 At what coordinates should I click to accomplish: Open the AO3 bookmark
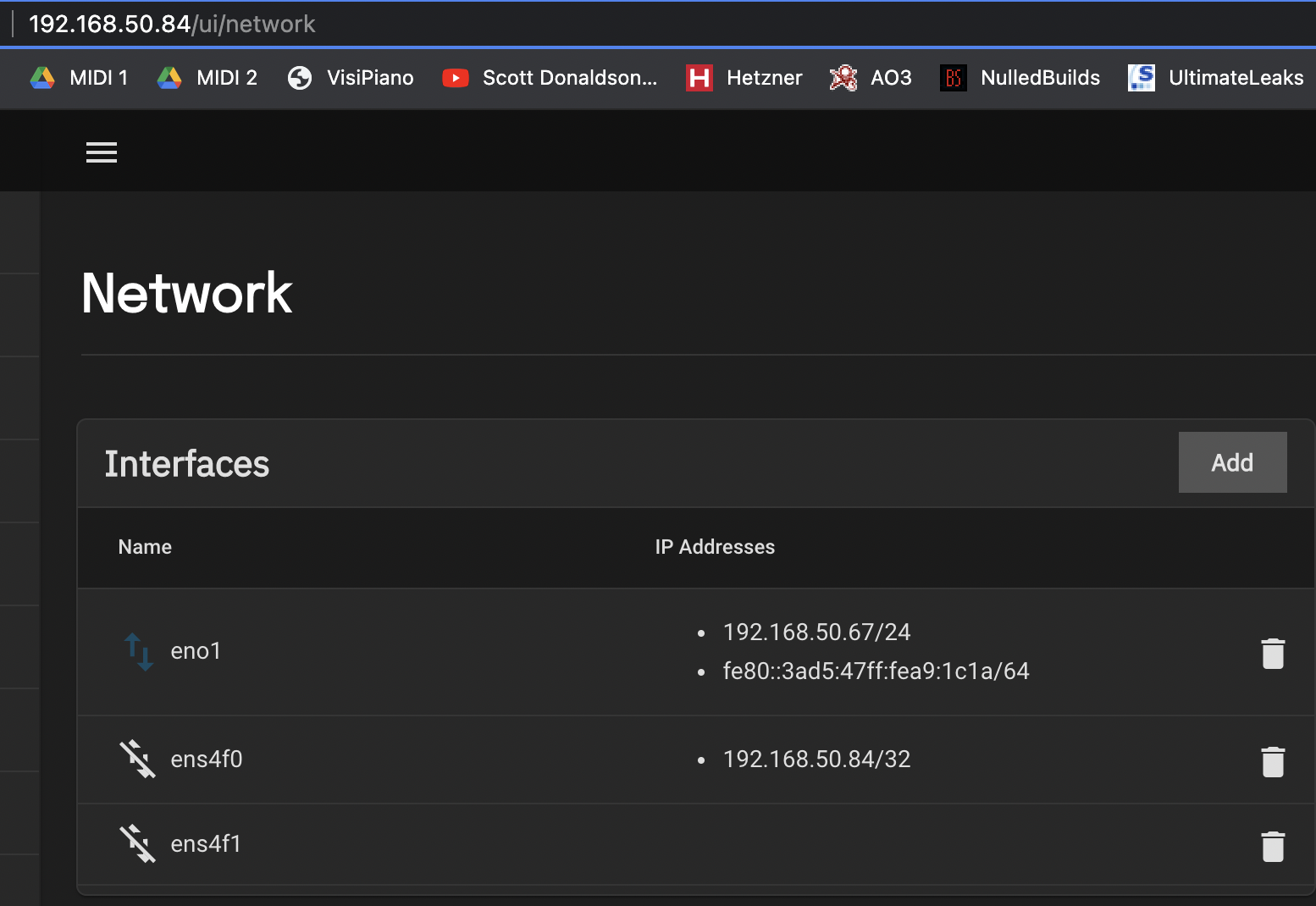point(871,78)
